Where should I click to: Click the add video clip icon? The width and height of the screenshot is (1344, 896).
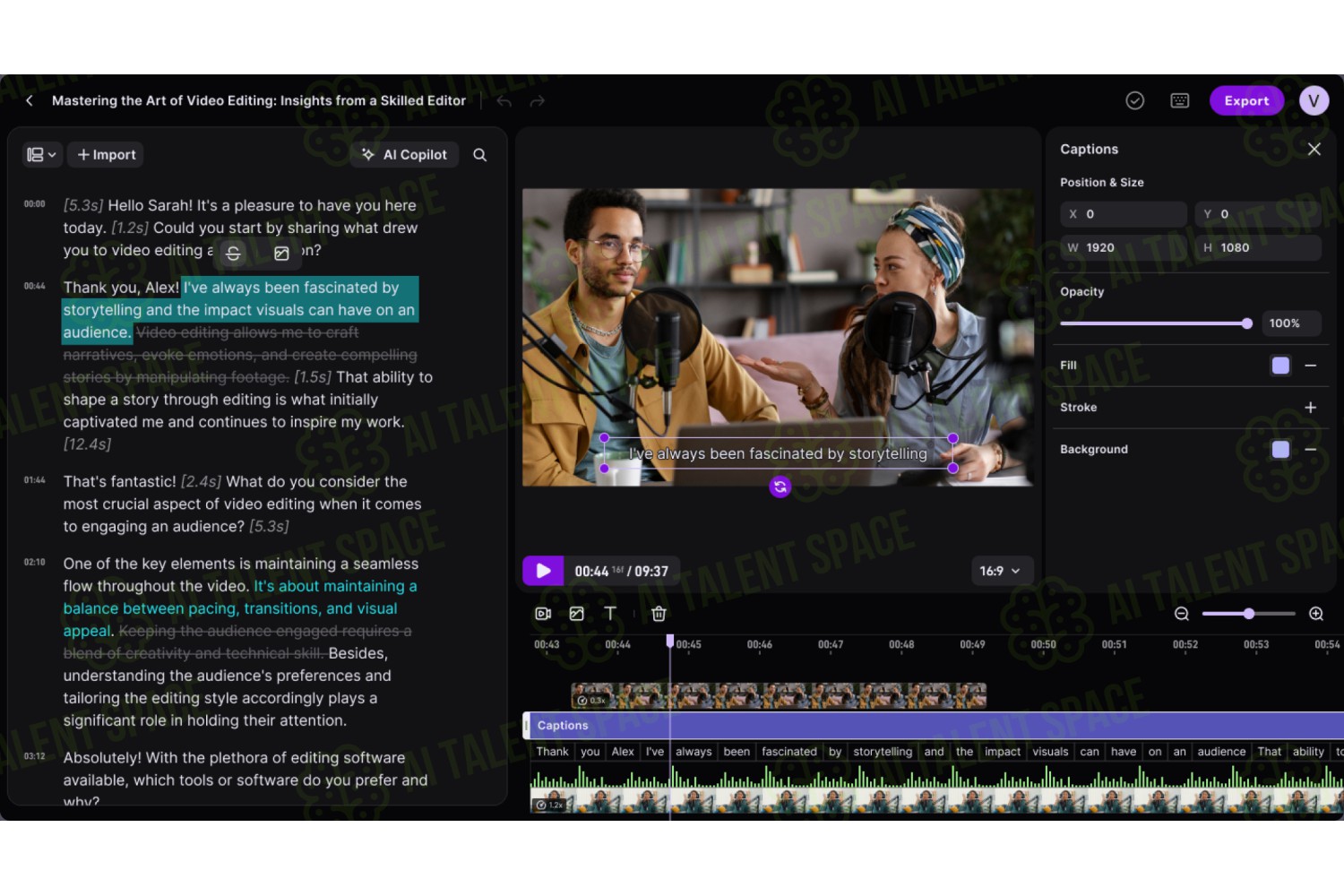click(x=543, y=614)
